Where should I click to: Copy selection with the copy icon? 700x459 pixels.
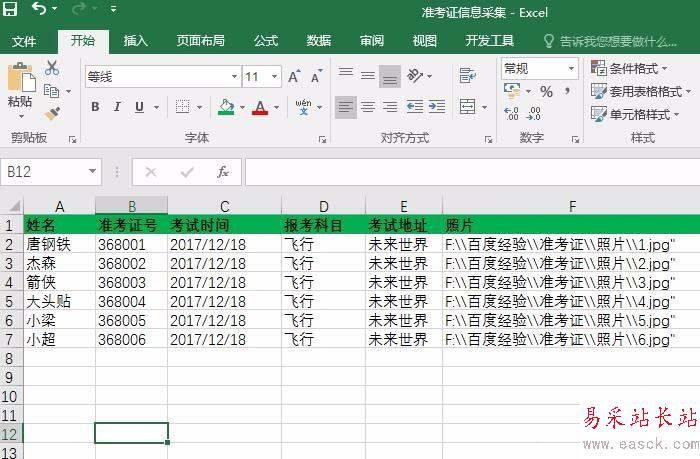pos(52,91)
